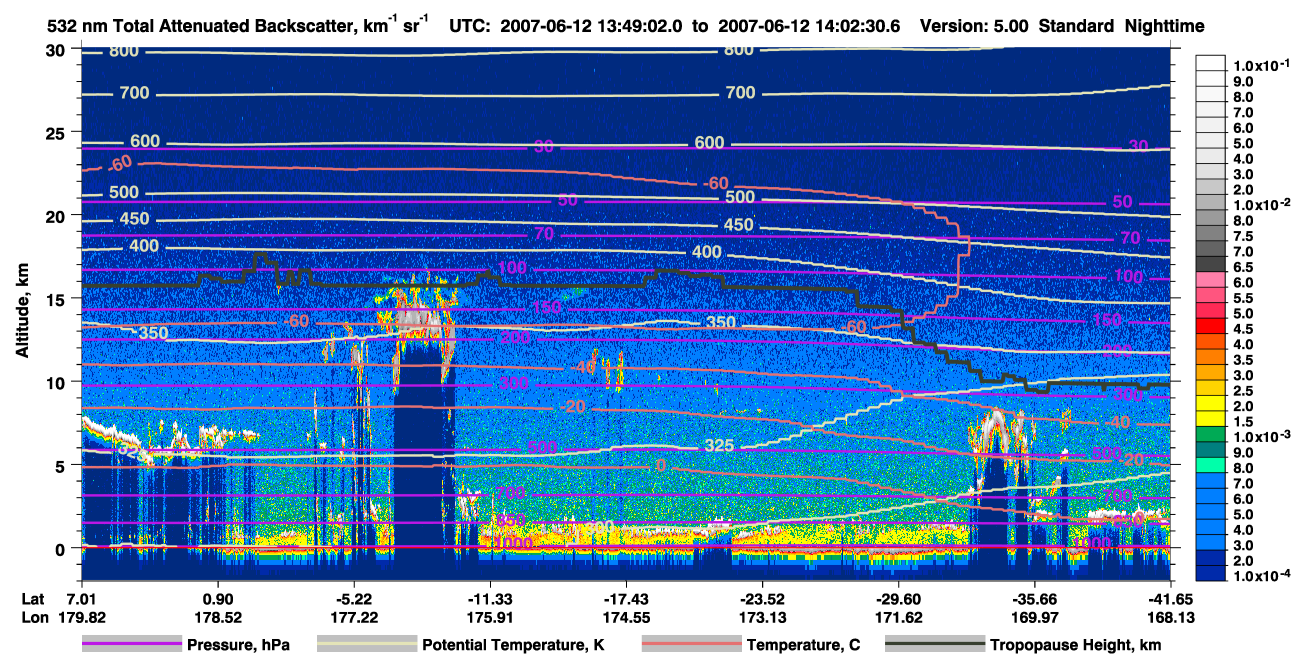Click the 'Lat' row label
1300x667 pixels.
click(33, 598)
